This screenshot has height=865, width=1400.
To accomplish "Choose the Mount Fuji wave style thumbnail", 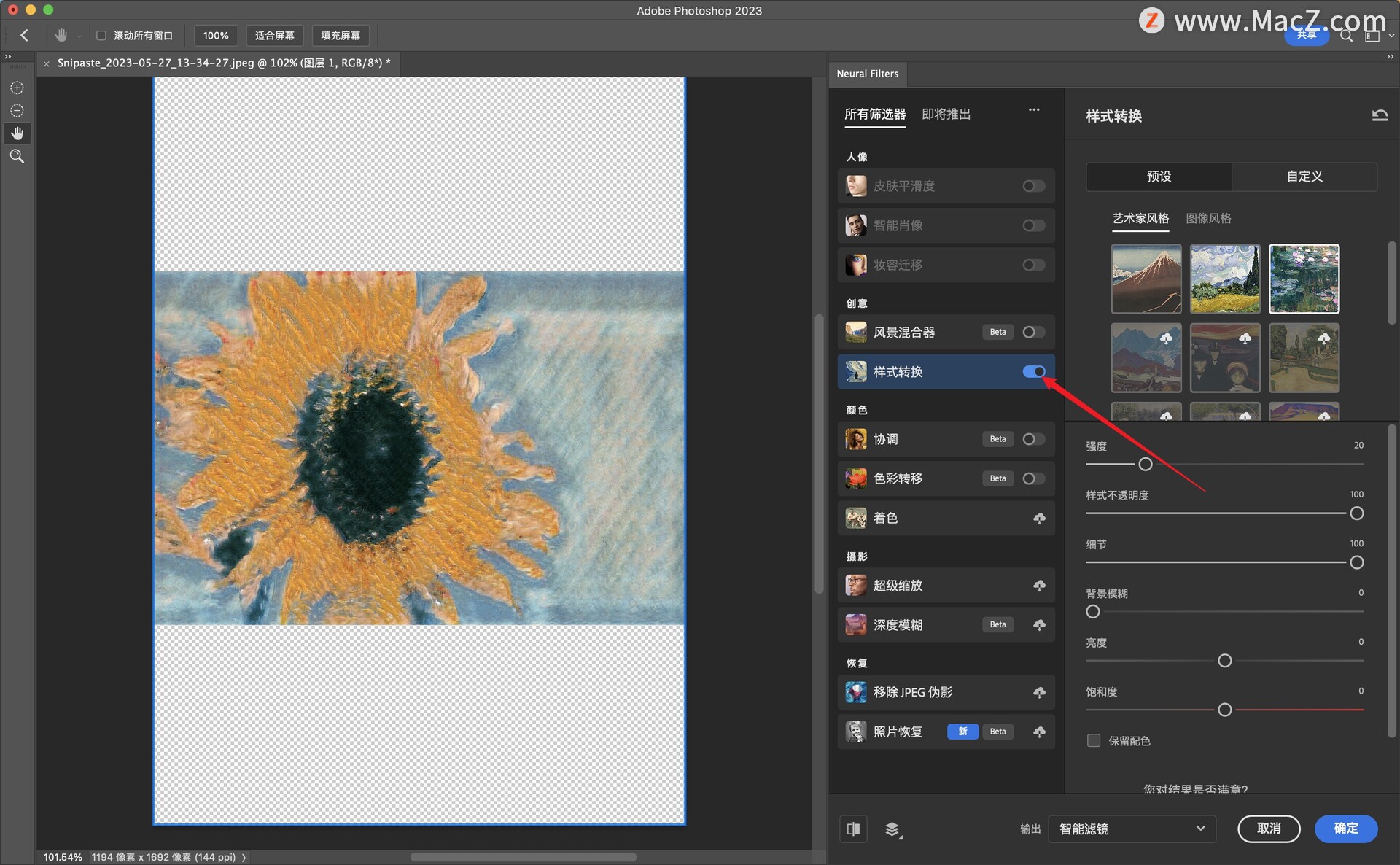I will (1146, 279).
